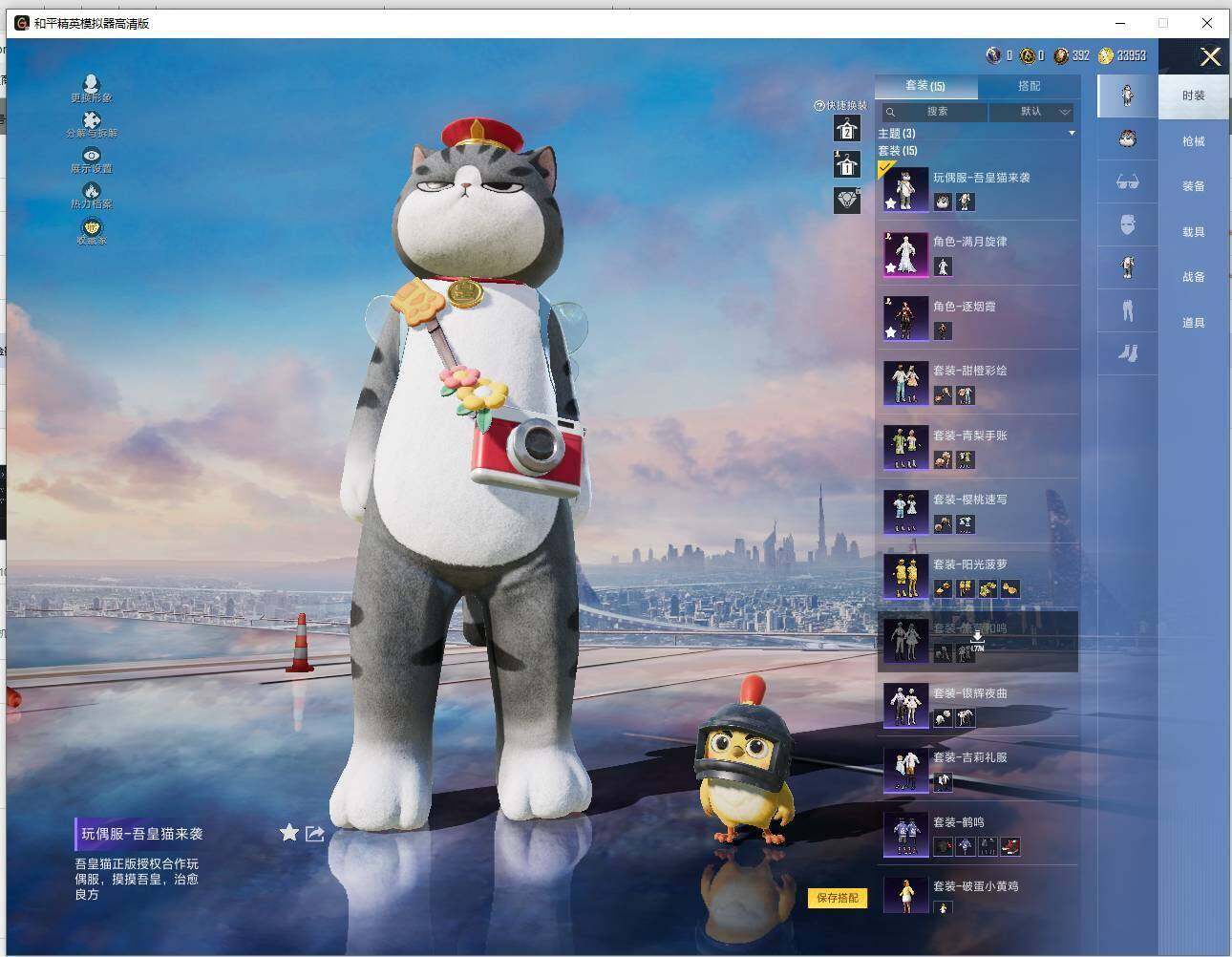This screenshot has height=957, width=1232.
Task: Click the 套装-阳光菠萝 outfit name
Action: click(x=970, y=564)
